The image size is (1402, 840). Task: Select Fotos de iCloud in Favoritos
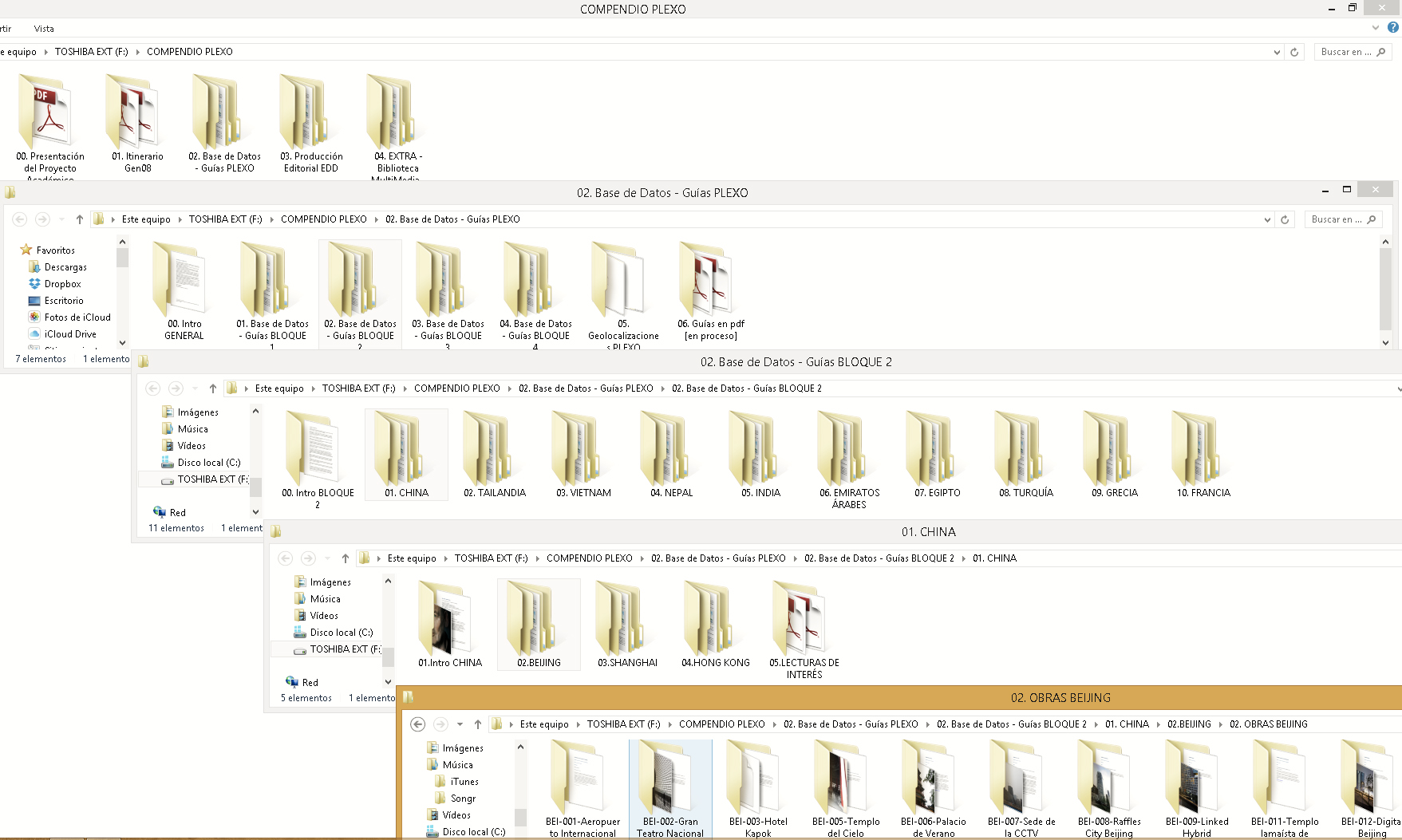click(x=77, y=317)
